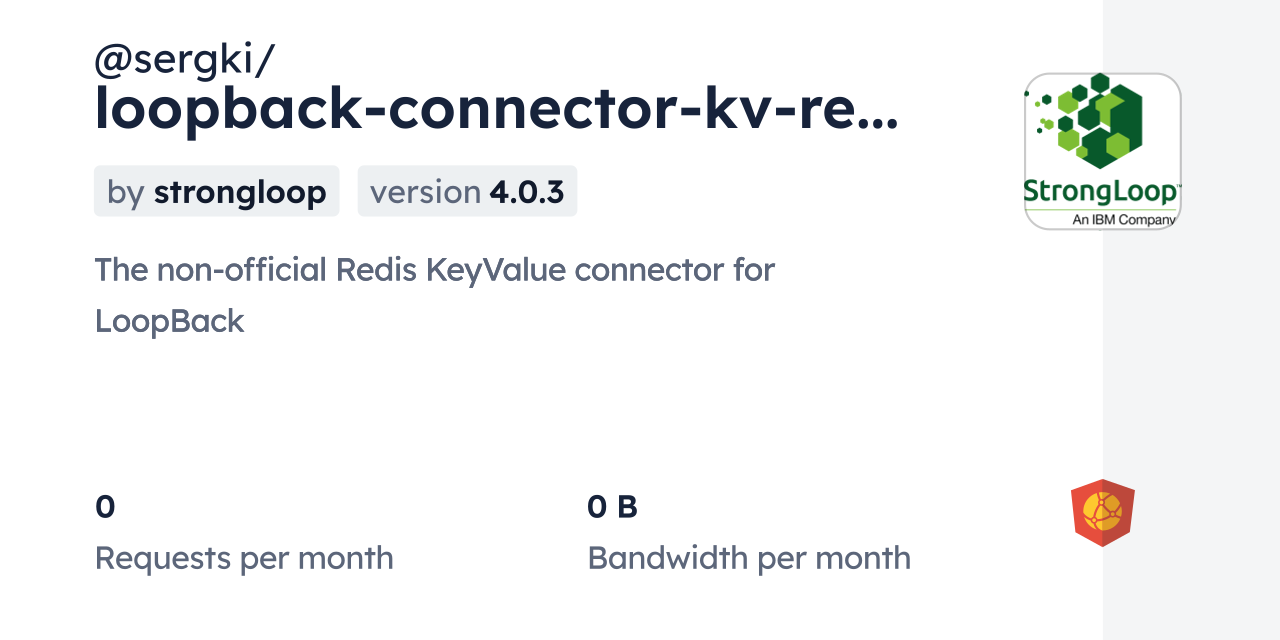
Task: Click the "0 B" bandwidth value
Action: (612, 507)
